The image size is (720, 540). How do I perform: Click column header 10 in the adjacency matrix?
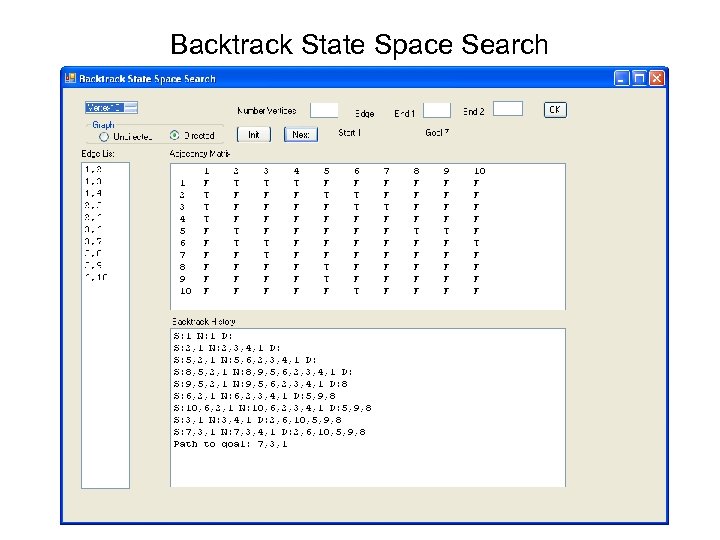point(479,171)
